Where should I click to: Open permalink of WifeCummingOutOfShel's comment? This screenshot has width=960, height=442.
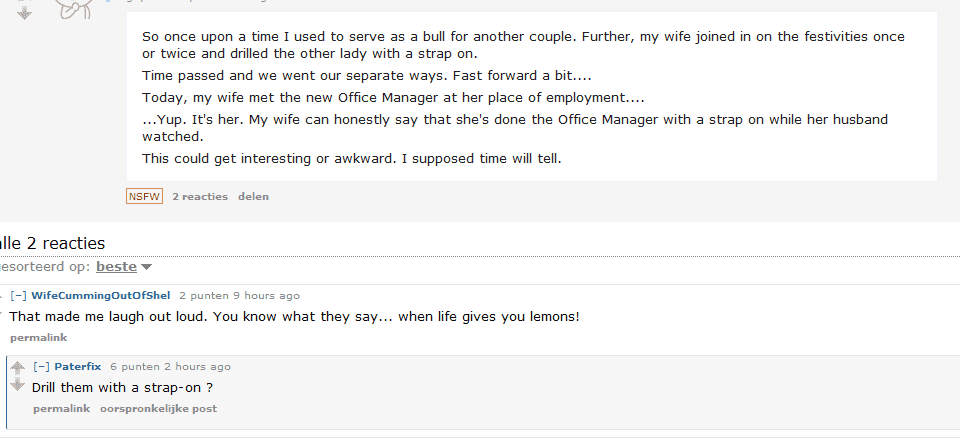pyautogui.click(x=38, y=338)
